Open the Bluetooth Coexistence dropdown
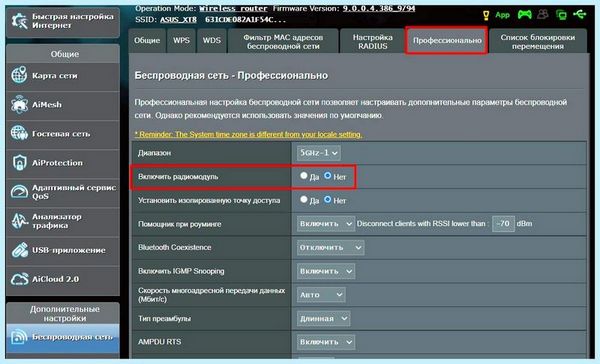 coord(330,247)
